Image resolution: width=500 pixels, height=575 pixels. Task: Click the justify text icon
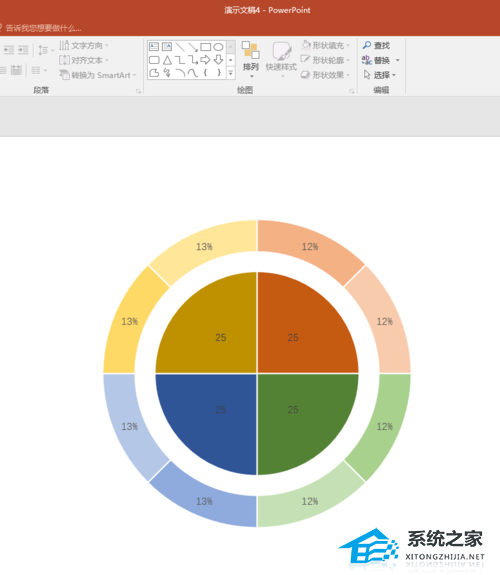click(x=3, y=70)
